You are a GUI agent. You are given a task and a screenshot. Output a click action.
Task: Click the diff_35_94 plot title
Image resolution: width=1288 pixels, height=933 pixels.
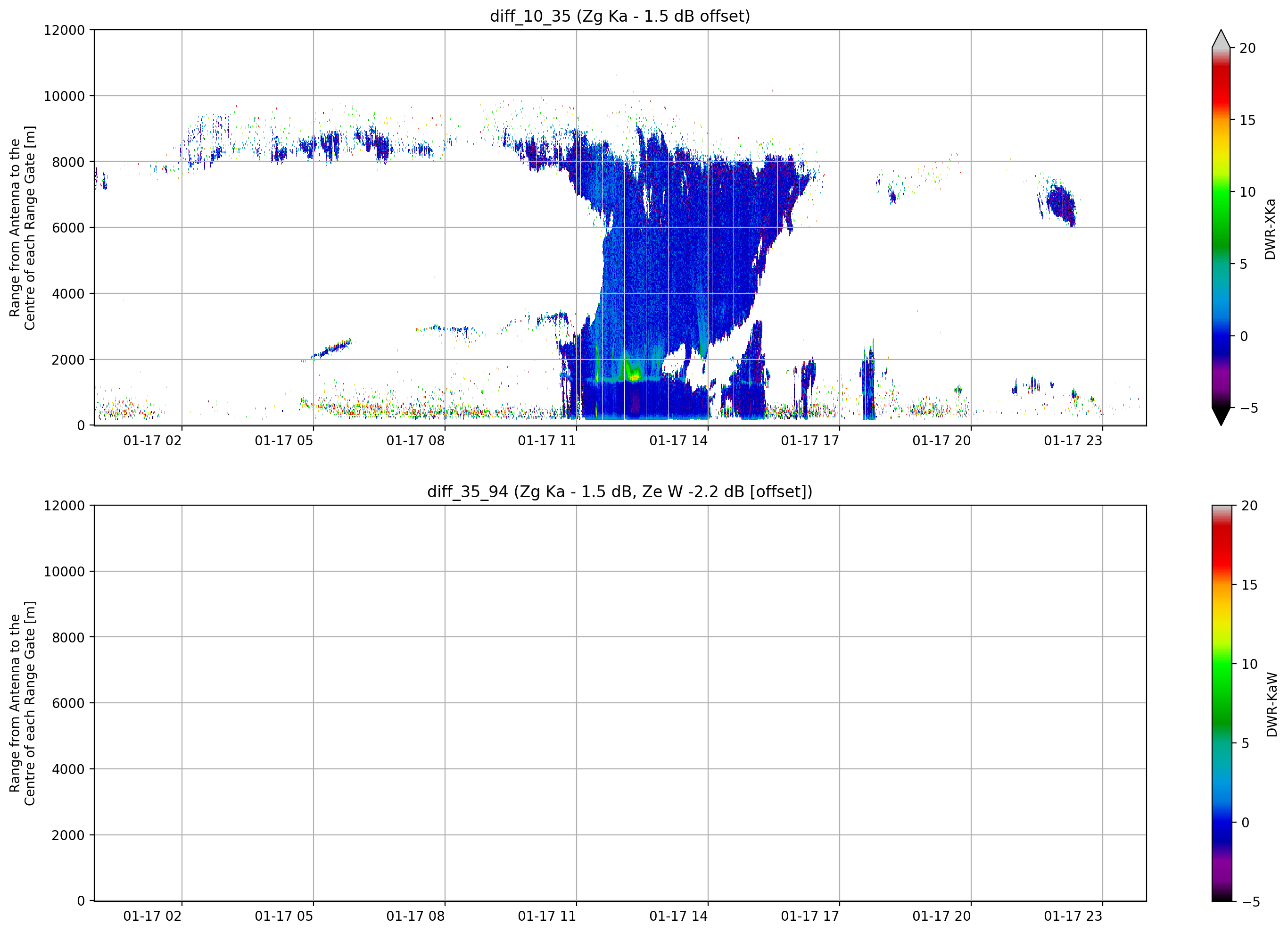619,491
